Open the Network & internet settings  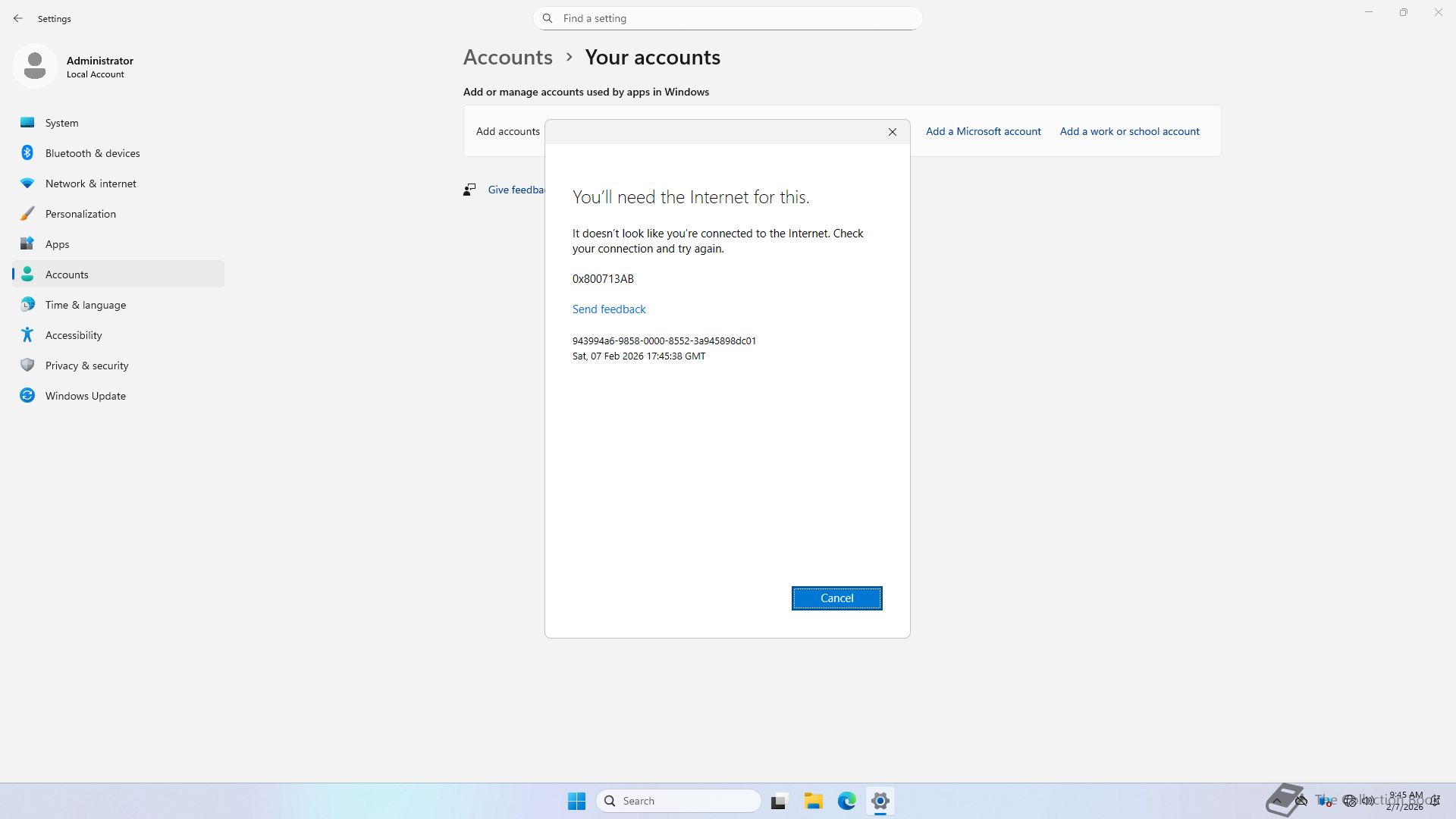point(90,184)
